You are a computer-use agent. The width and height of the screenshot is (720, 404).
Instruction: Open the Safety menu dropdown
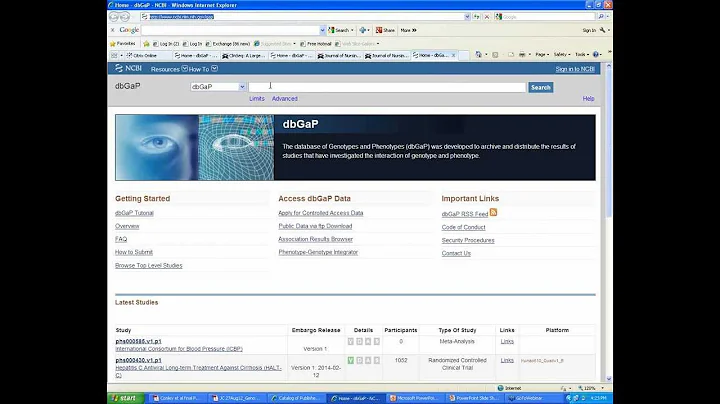pyautogui.click(x=562, y=55)
